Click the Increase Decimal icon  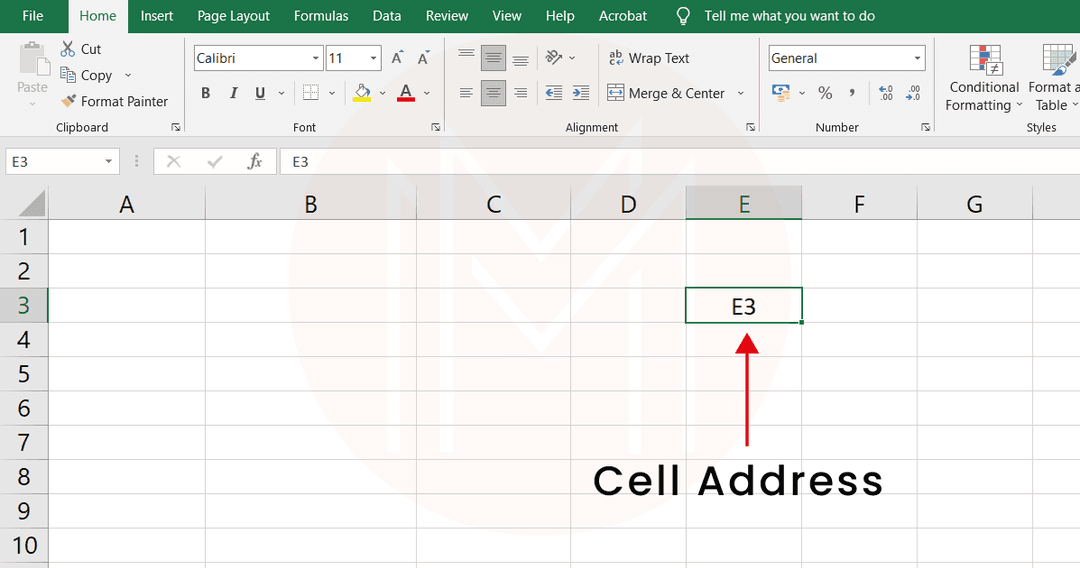pos(885,93)
